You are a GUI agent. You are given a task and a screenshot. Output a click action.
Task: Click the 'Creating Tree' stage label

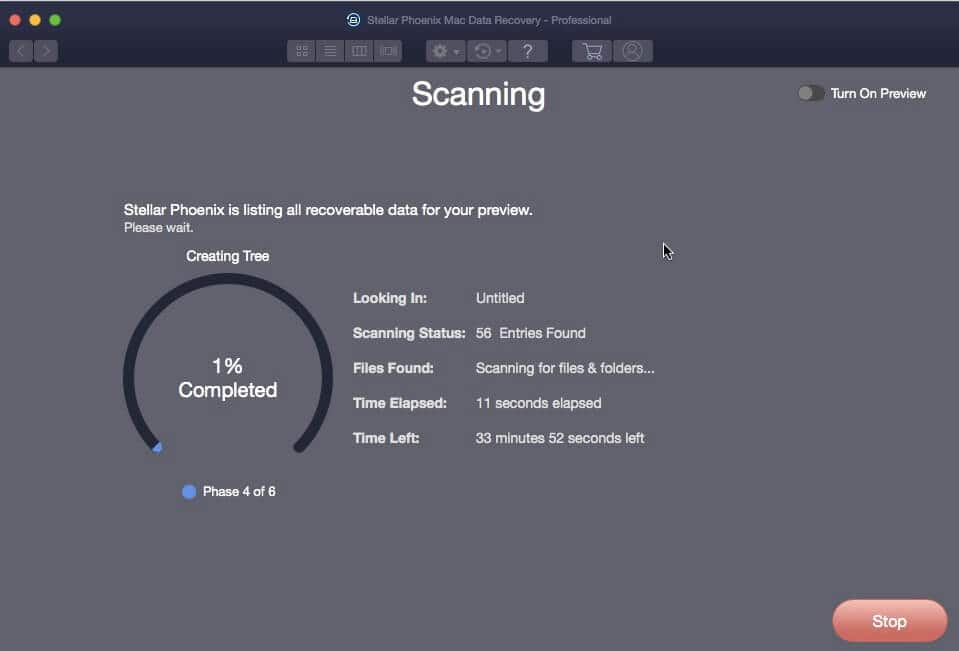[228, 256]
